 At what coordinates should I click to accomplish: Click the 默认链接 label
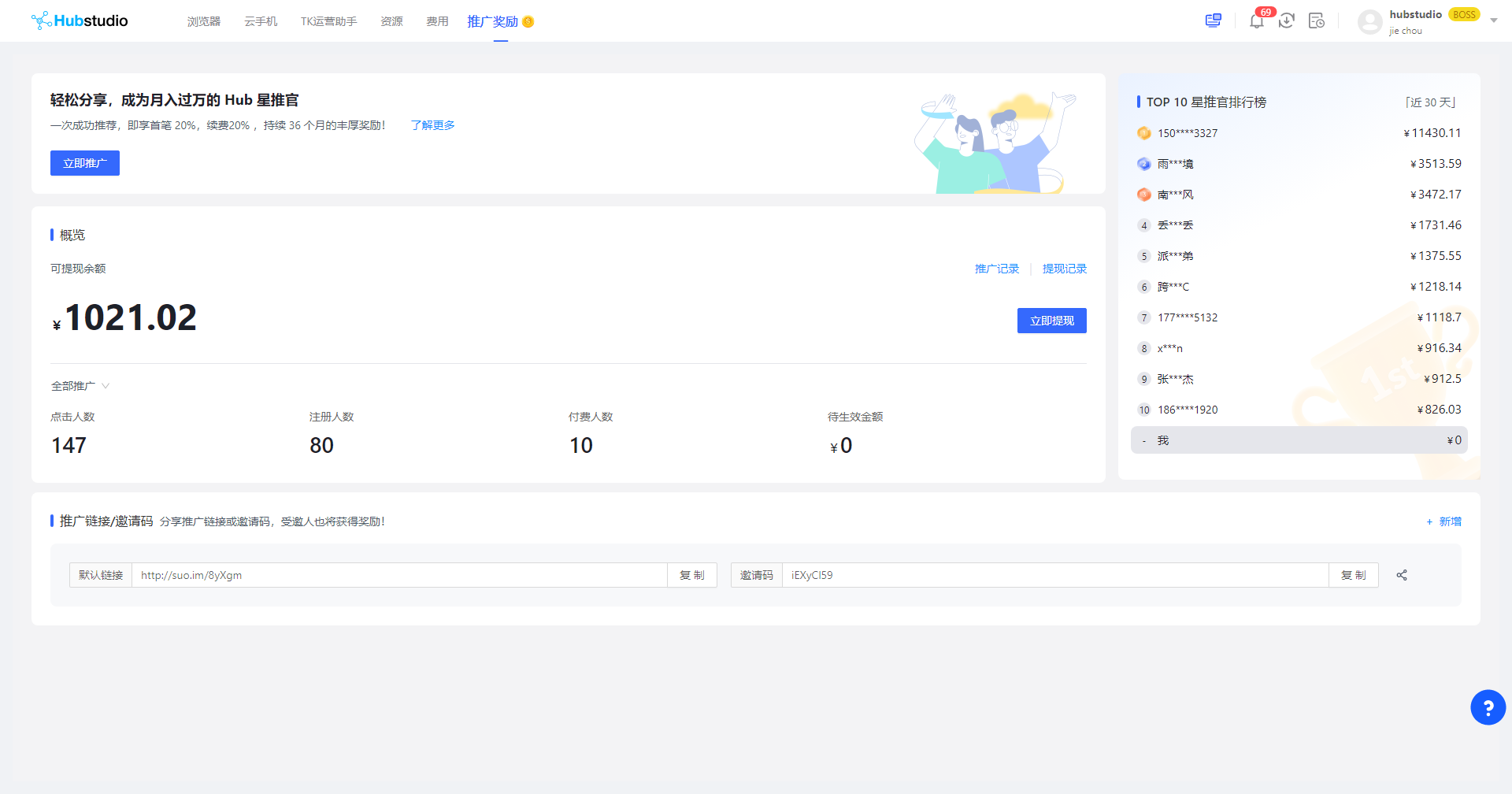[x=101, y=575]
